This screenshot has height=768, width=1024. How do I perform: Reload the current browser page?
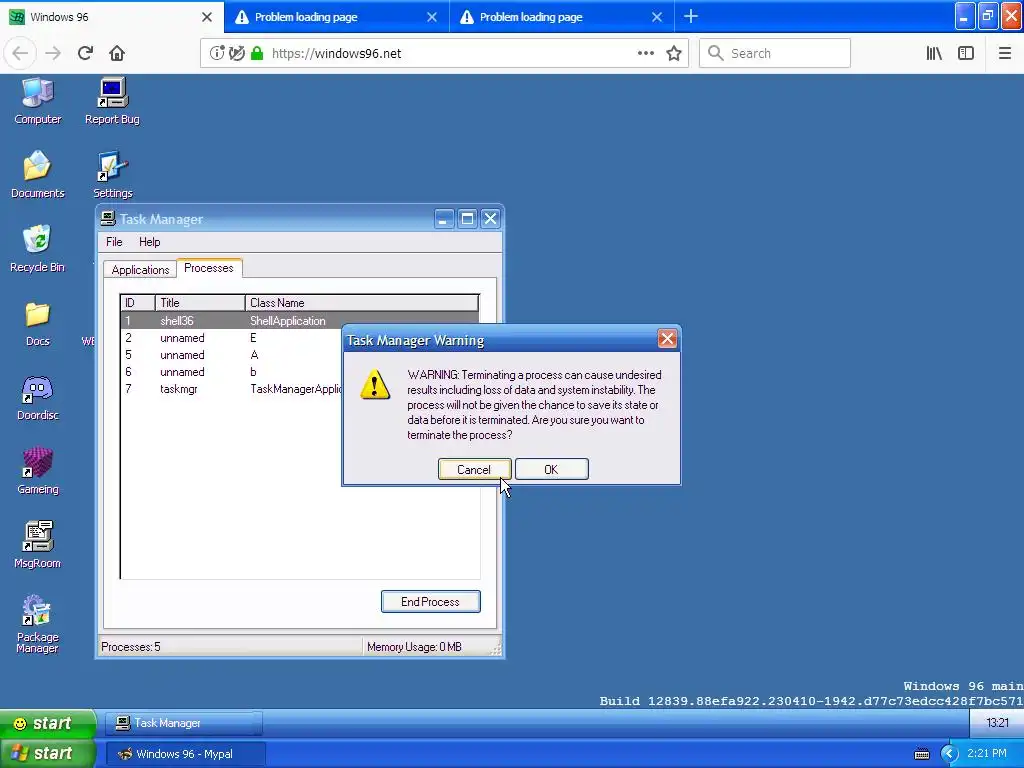(85, 54)
